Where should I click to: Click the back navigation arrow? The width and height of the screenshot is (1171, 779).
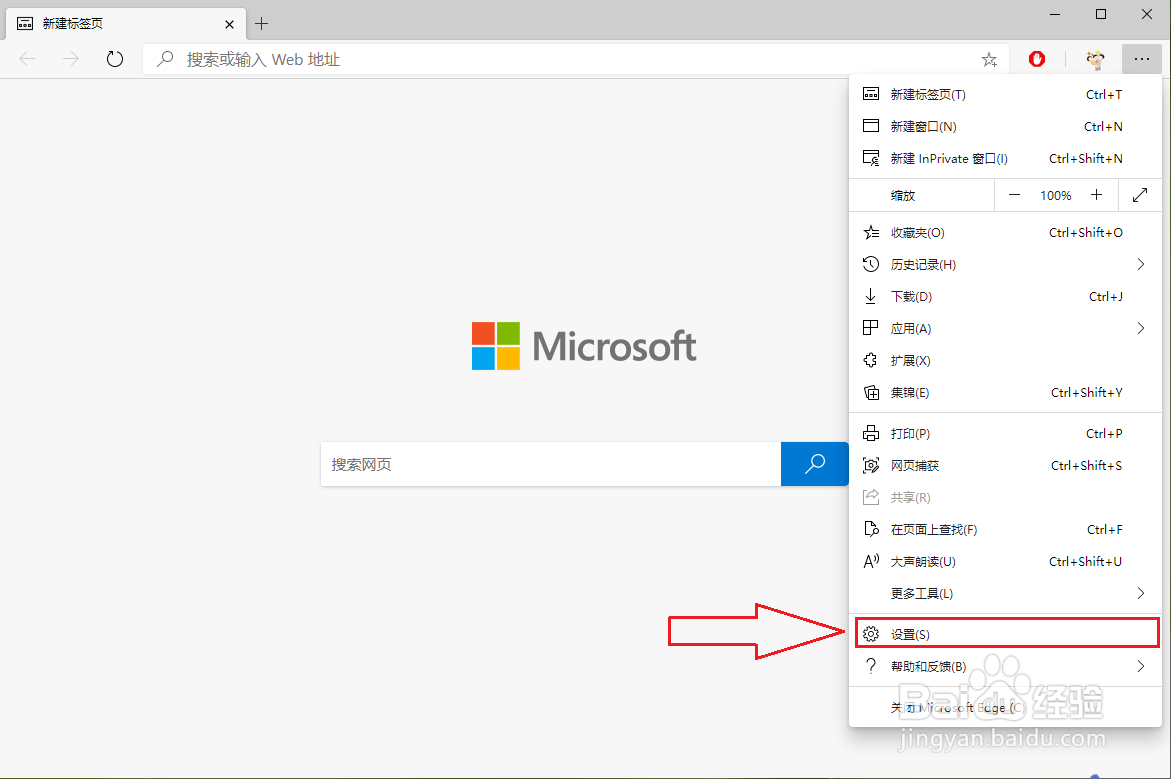[x=28, y=59]
